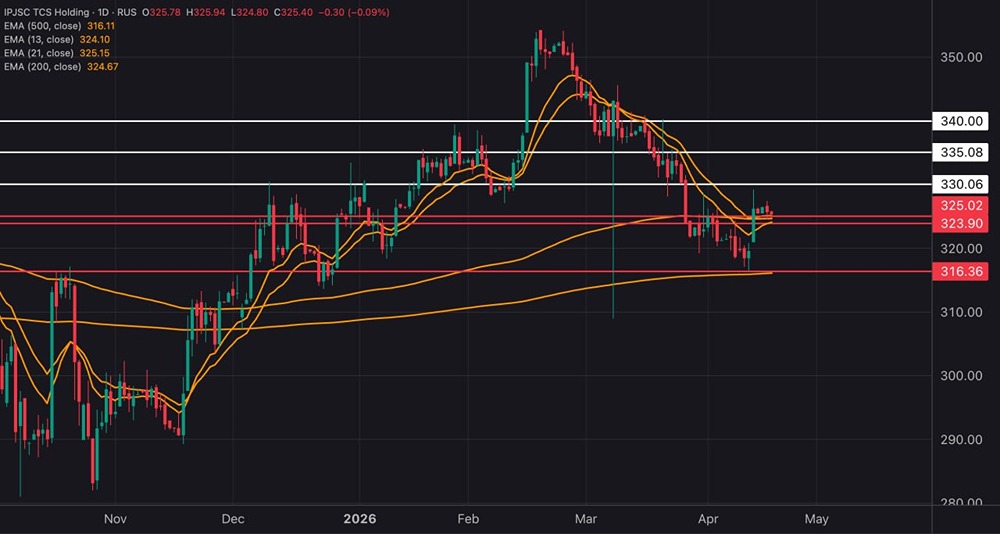Click the 310.00 price axis value
The image size is (1000, 534).
(960, 312)
